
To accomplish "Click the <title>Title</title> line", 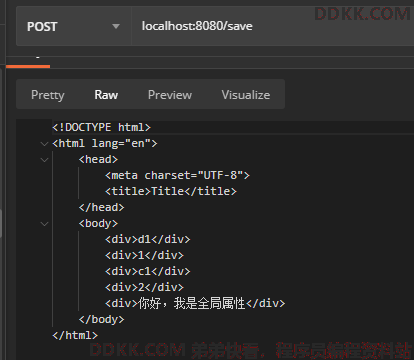I will pyautogui.click(x=171, y=191).
